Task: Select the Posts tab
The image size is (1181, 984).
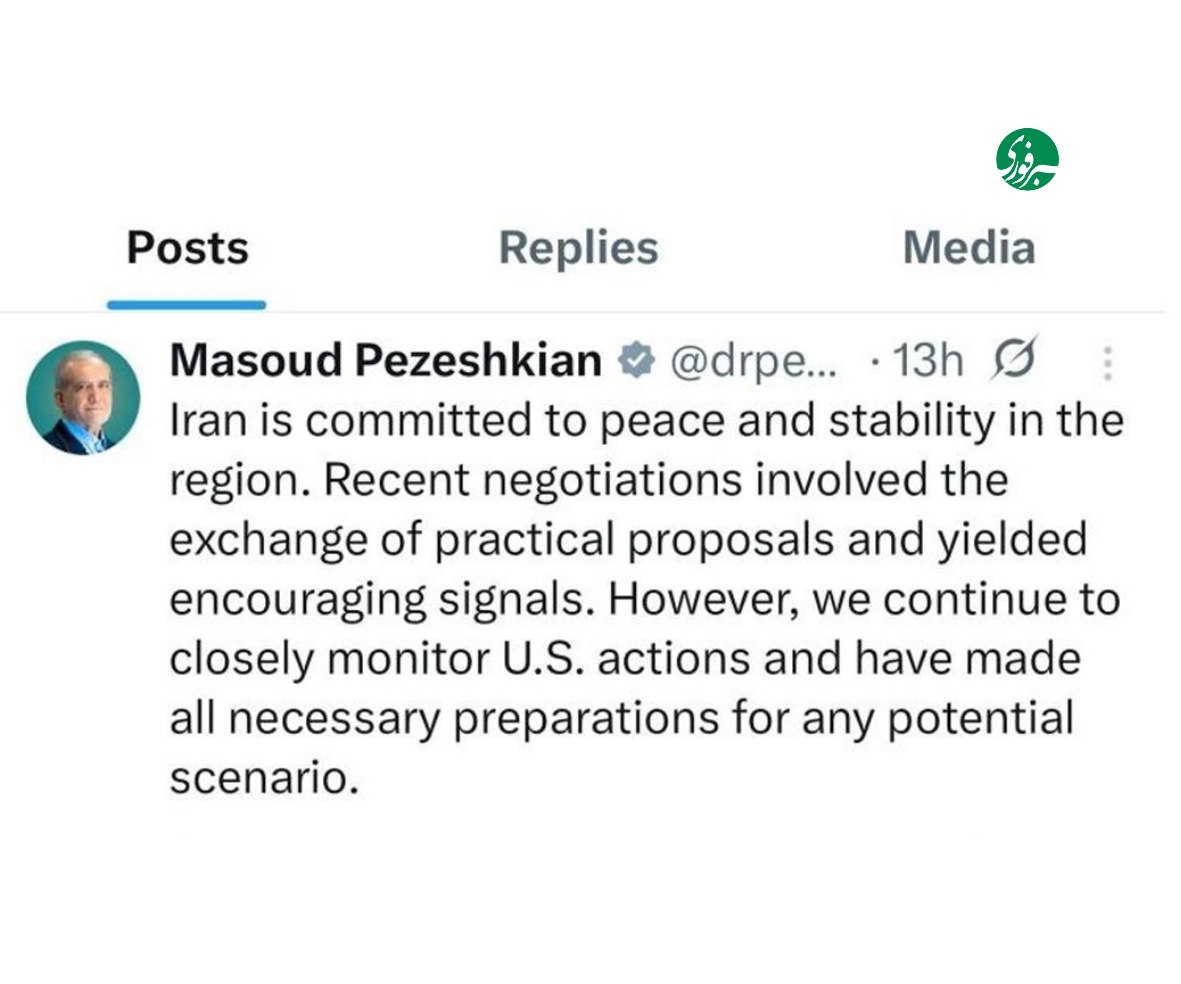Action: click(x=186, y=248)
